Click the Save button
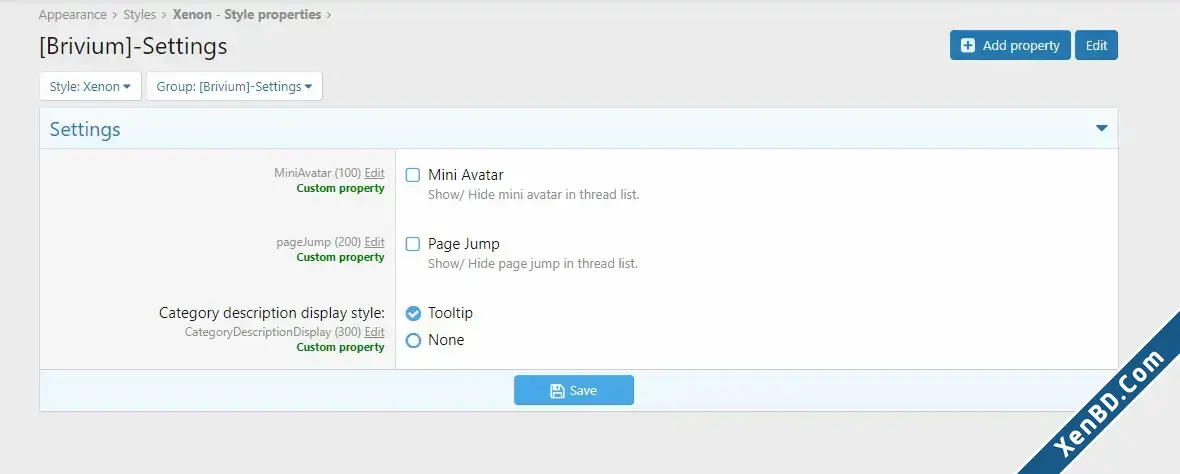 coord(573,390)
